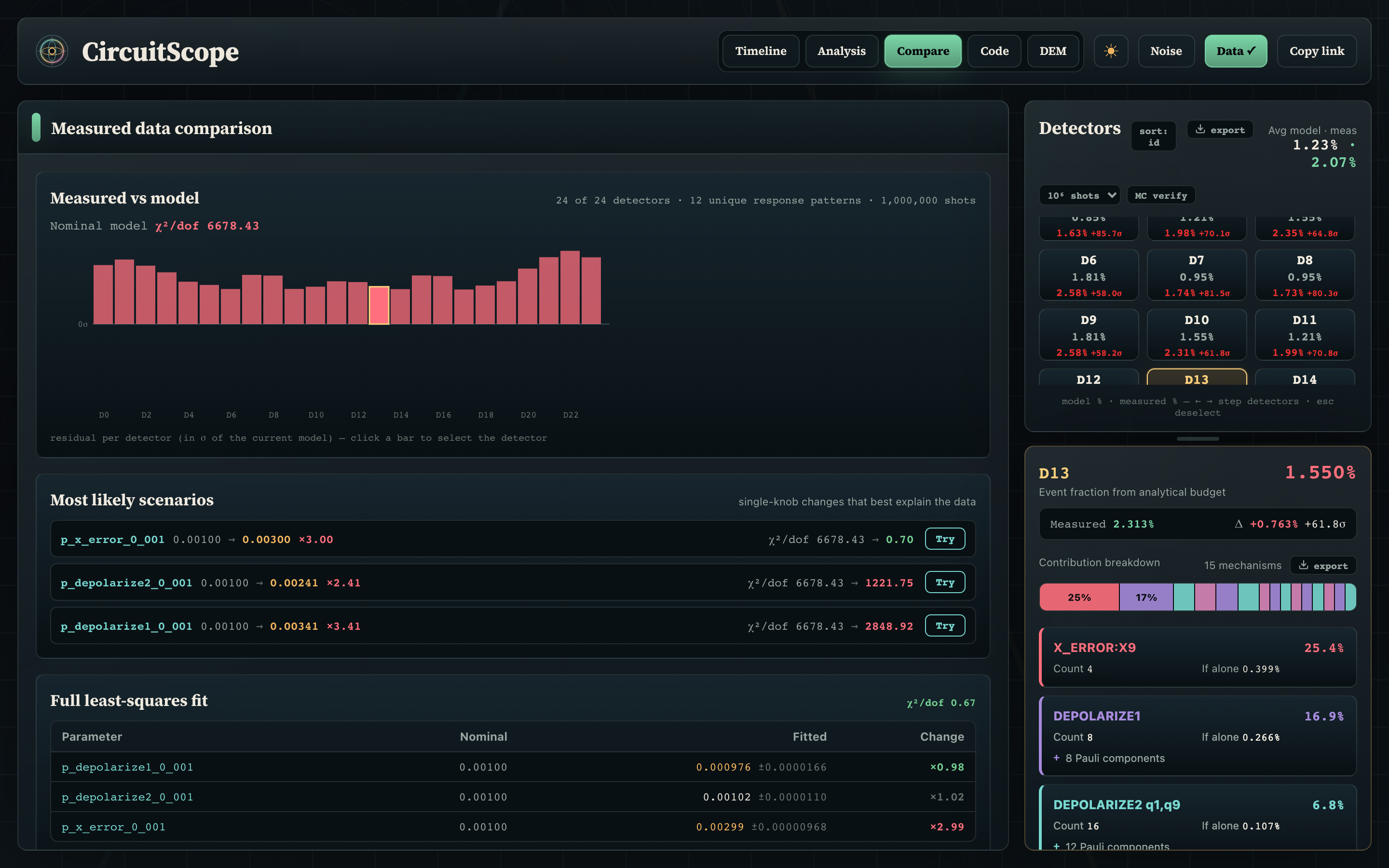The image size is (1389, 868).
Task: Expand 12 Pauli components under DEPOLARIZE2
Action: pyautogui.click(x=1111, y=846)
